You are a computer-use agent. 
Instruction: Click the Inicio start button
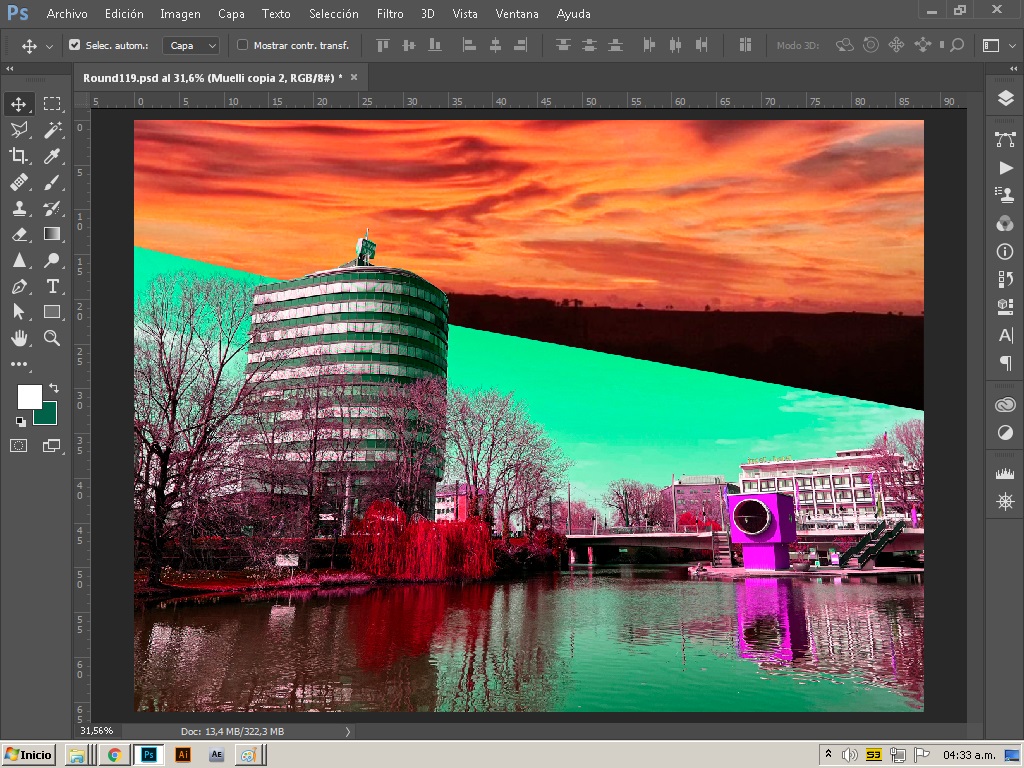click(29, 755)
